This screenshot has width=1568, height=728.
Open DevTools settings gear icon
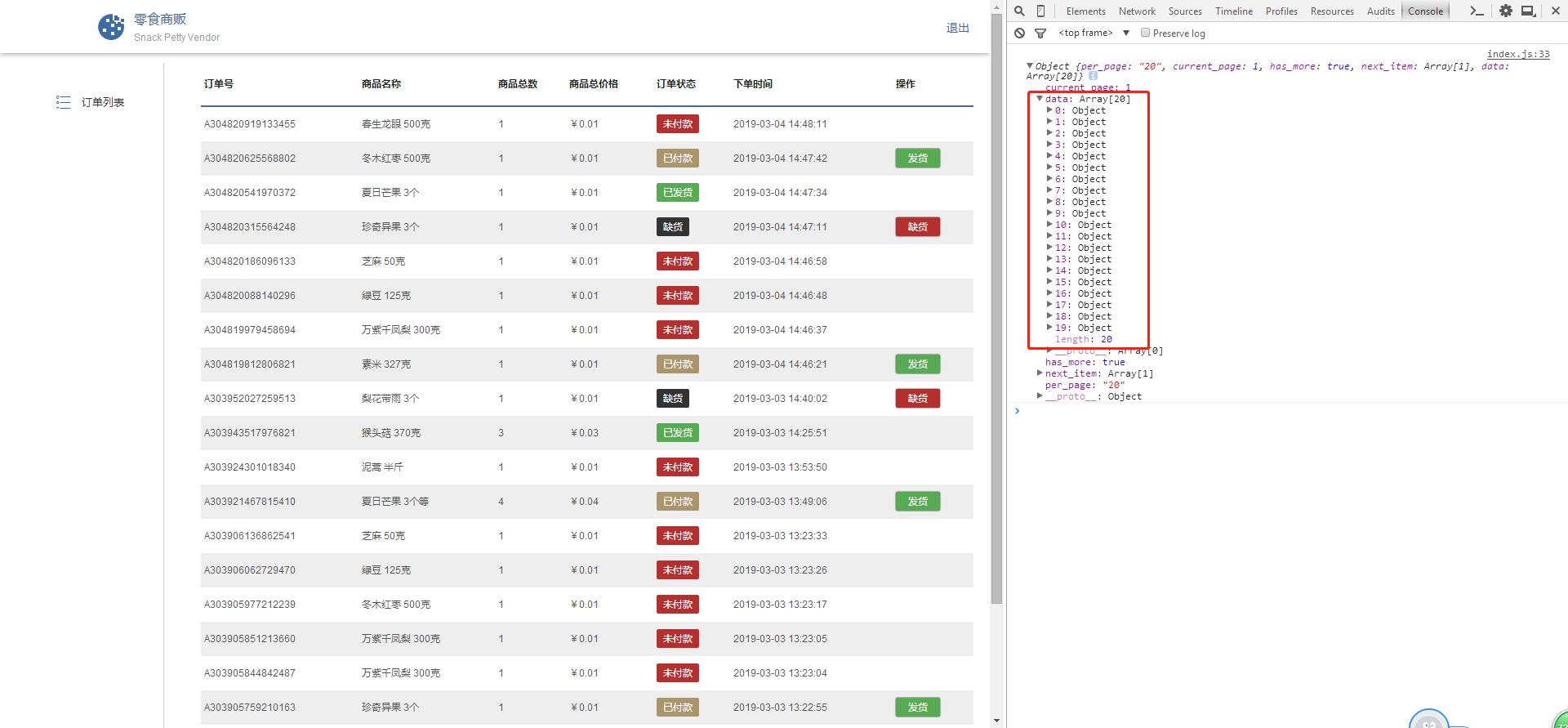click(x=1506, y=11)
